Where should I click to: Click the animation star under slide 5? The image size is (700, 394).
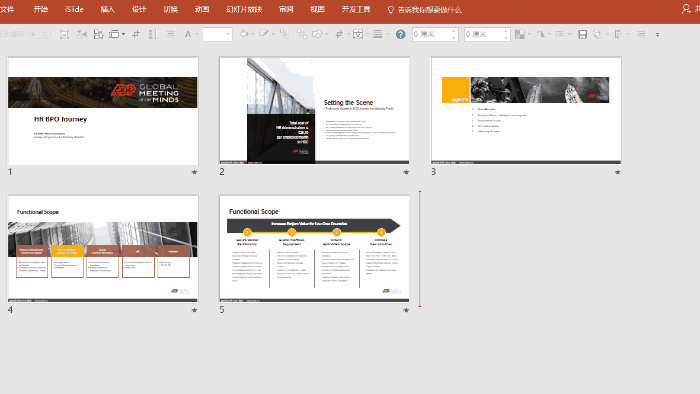[x=406, y=310]
